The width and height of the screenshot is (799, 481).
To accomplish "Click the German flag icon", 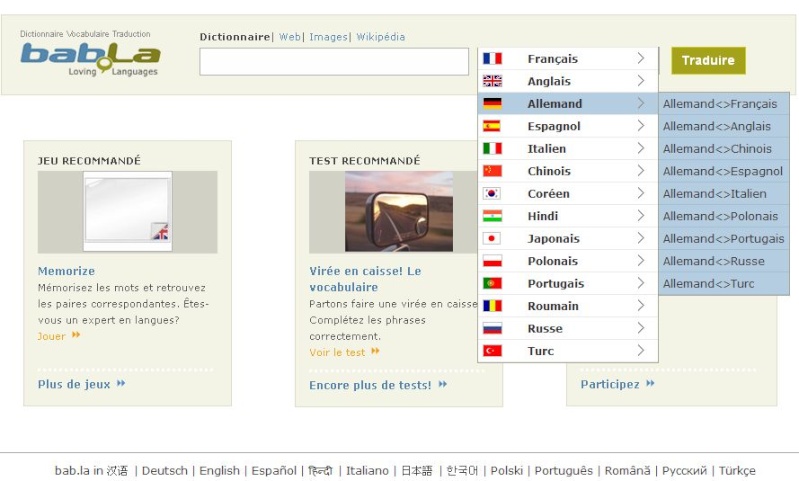I will point(492,103).
